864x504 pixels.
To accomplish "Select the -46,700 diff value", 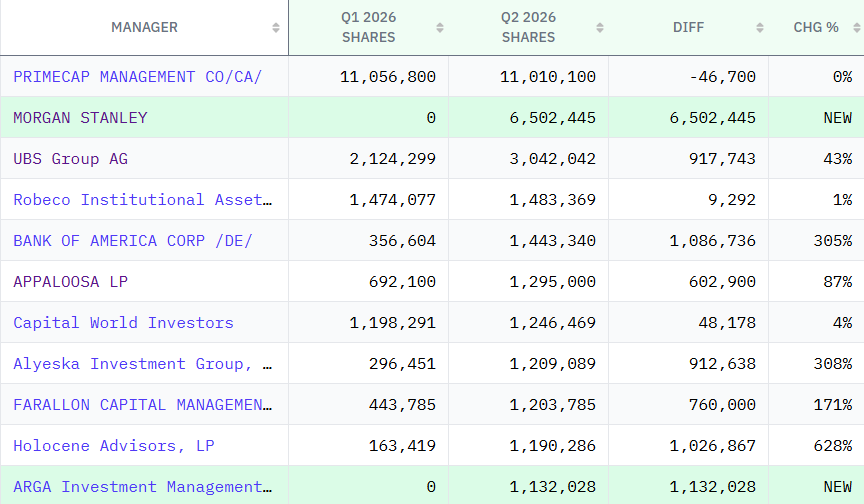I will (x=722, y=77).
